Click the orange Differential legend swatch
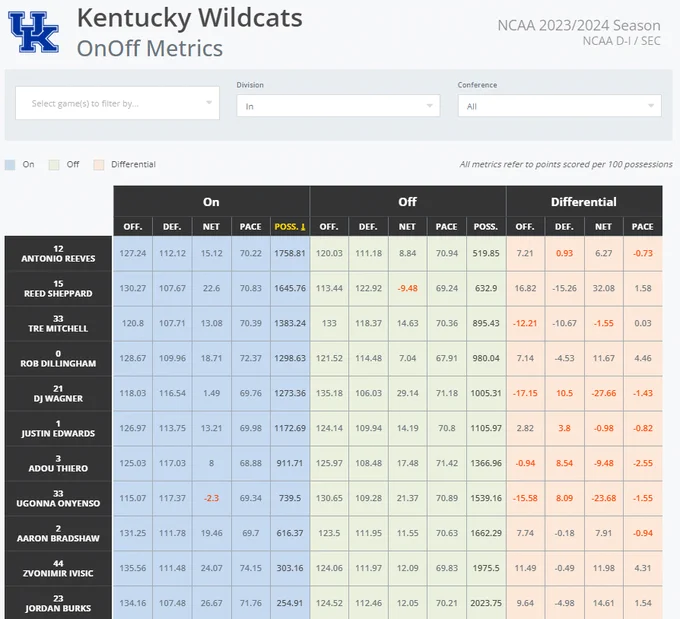This screenshot has height=619, width=680. point(99,165)
